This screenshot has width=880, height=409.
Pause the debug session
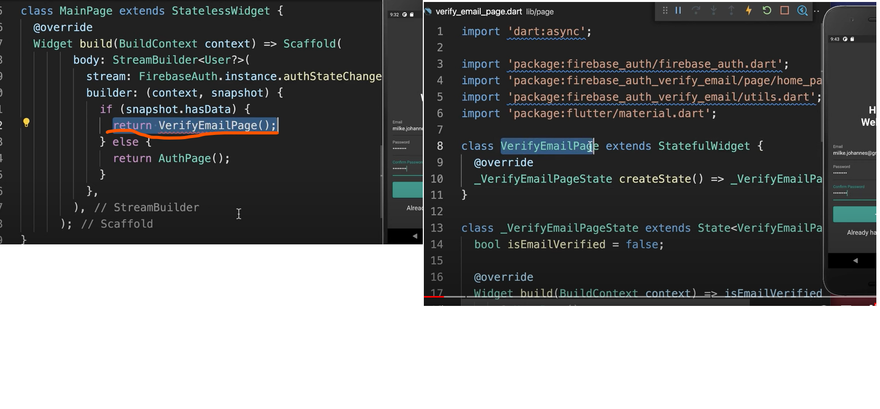tap(678, 11)
